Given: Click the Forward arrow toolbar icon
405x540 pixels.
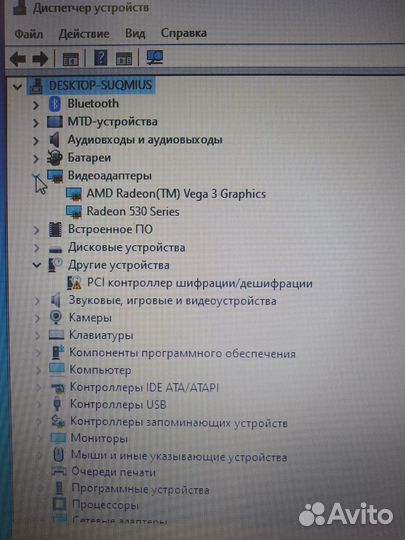Looking at the screenshot, I should pyautogui.click(x=40, y=59).
